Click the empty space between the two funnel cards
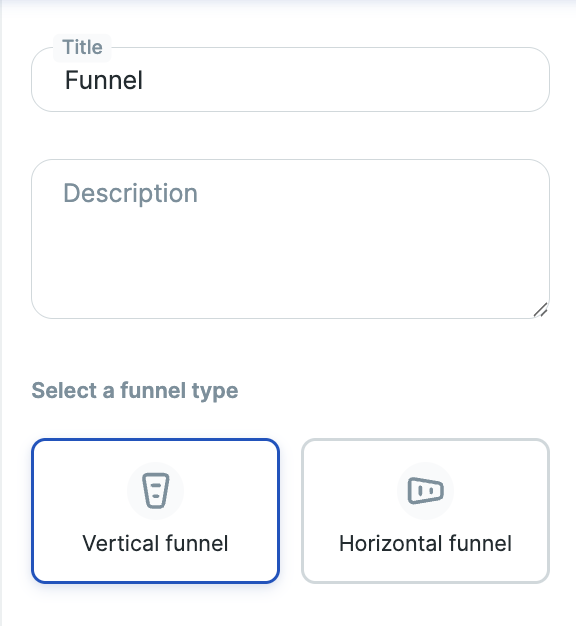 pyautogui.click(x=291, y=511)
